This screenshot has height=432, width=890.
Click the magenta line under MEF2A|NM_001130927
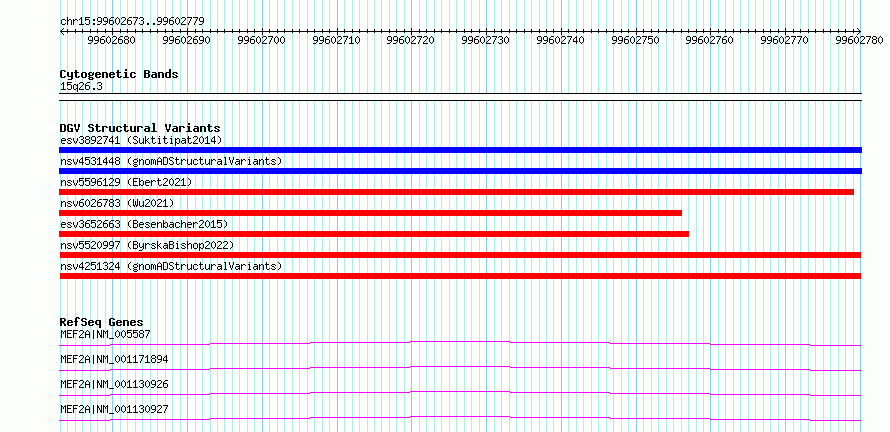pyautogui.click(x=460, y=418)
